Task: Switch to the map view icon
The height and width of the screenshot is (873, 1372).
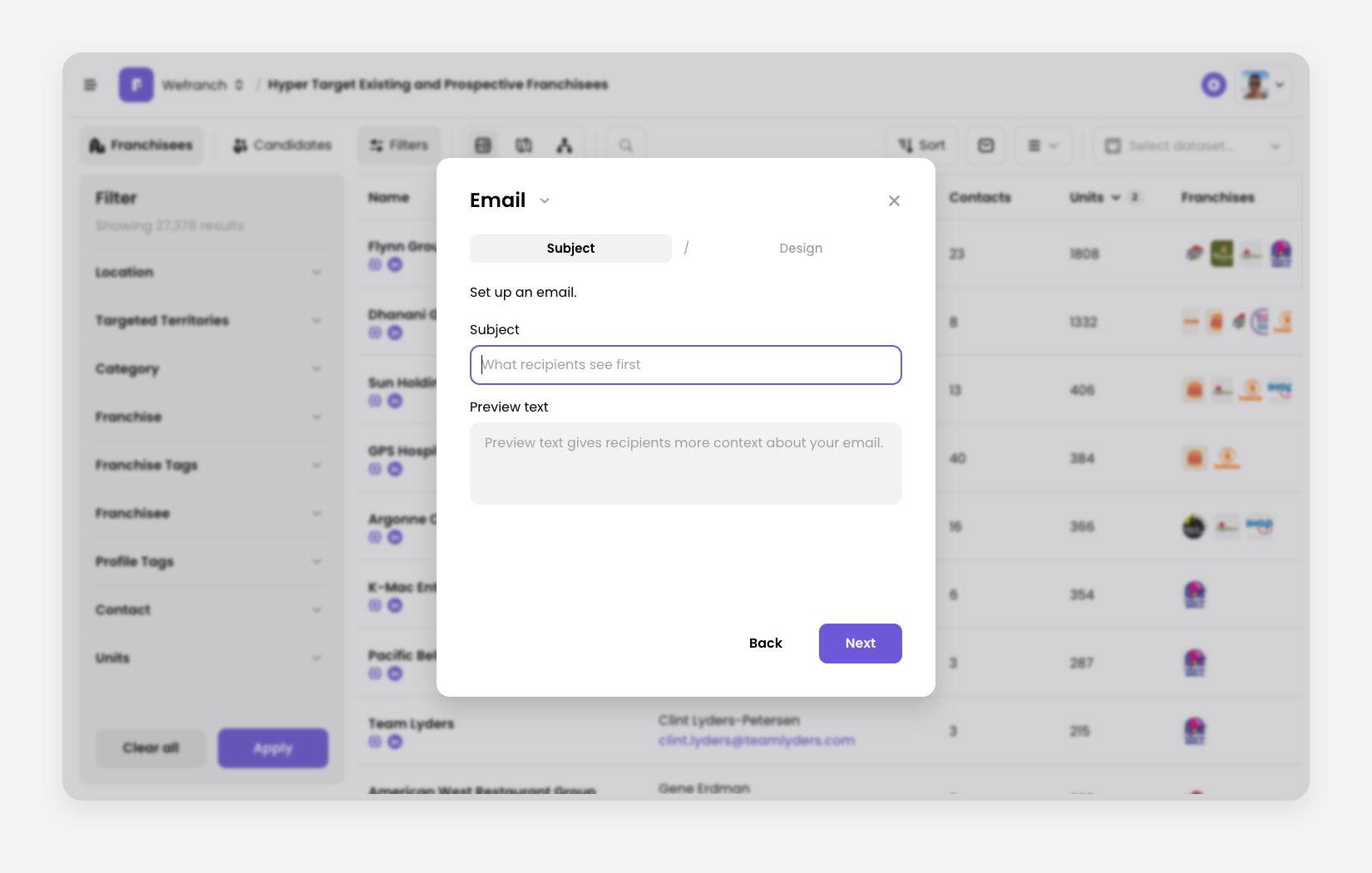Action: 524,145
